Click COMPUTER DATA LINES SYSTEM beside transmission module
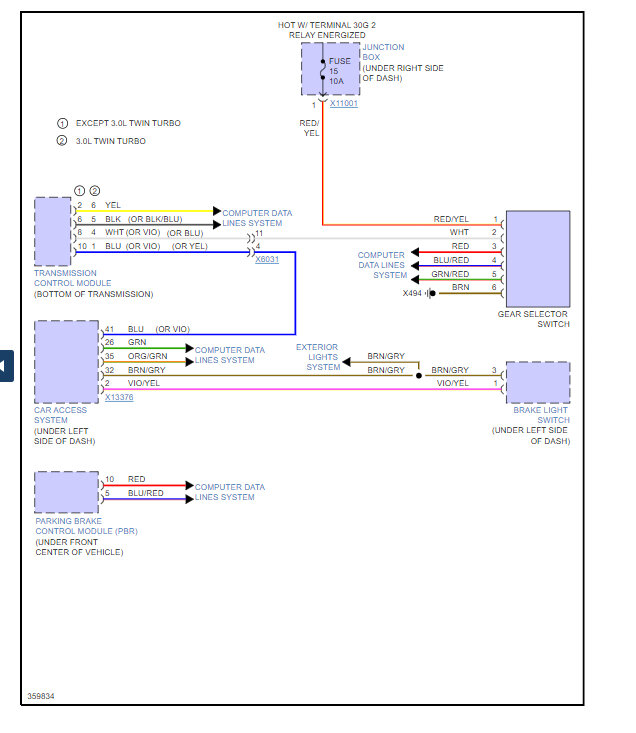 [257, 218]
